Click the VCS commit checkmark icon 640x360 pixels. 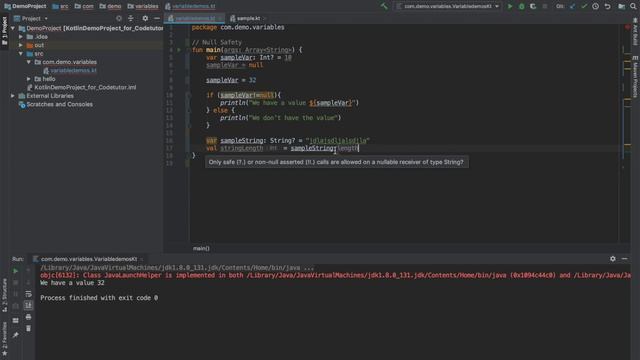click(584, 6)
